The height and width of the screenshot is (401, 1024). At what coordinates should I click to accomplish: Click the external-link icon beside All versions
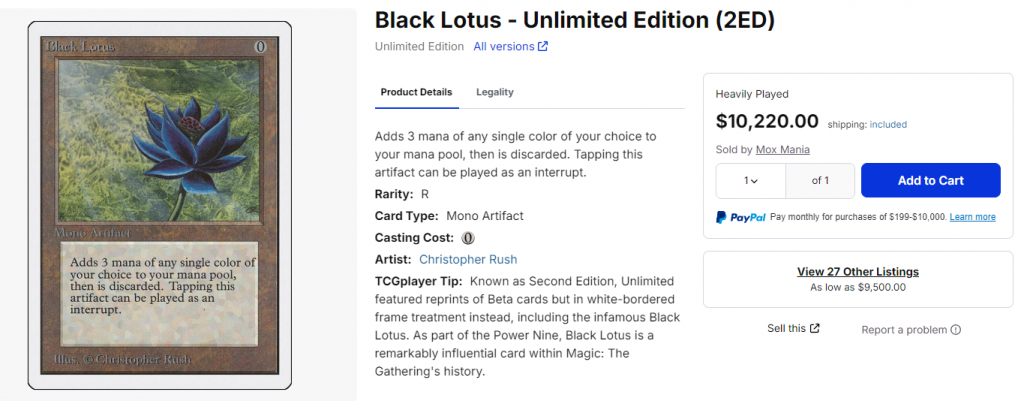[x=543, y=46]
